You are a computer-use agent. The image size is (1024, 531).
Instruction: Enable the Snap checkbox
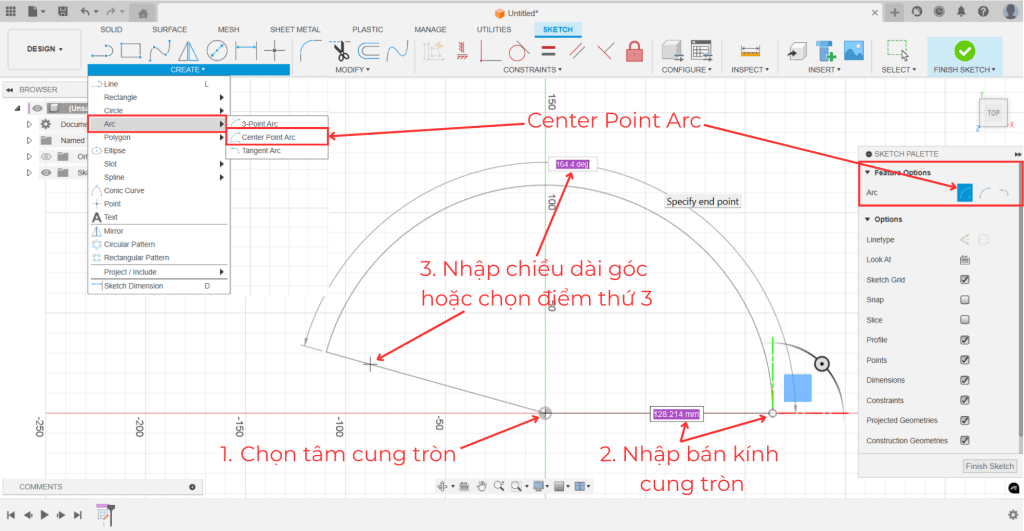coord(965,299)
